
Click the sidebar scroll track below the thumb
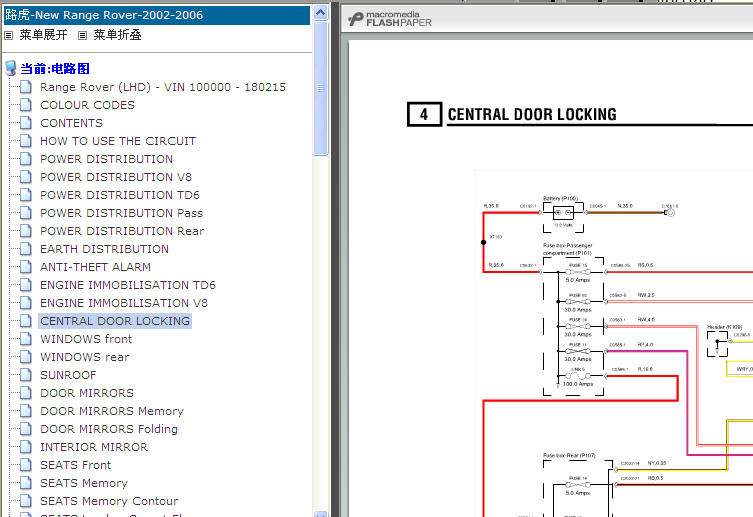pyautogui.click(x=320, y=331)
